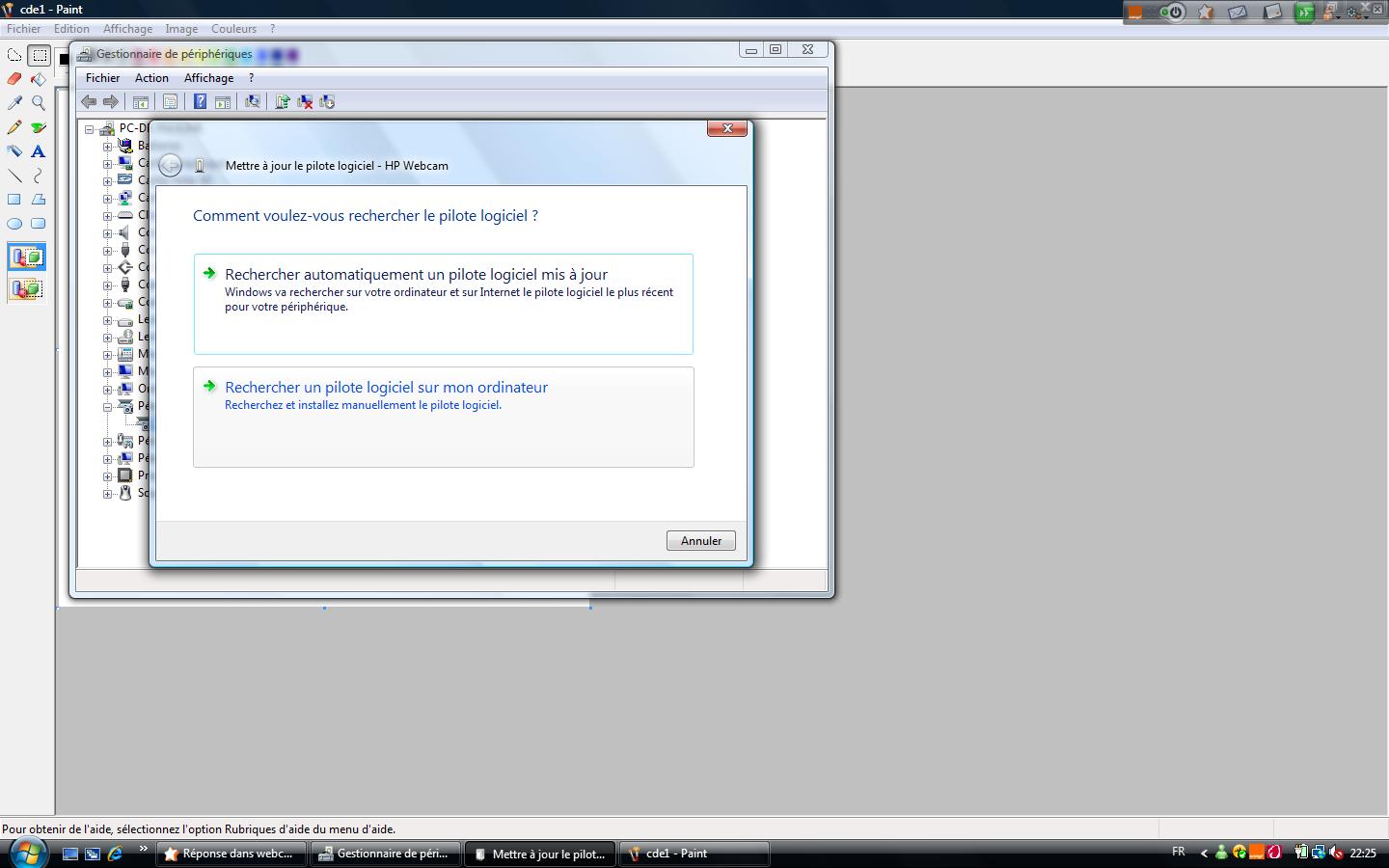The height and width of the screenshot is (868, 1389).
Task: Switch to Gestionnaire de périphériques taskbar button
Action: click(383, 854)
